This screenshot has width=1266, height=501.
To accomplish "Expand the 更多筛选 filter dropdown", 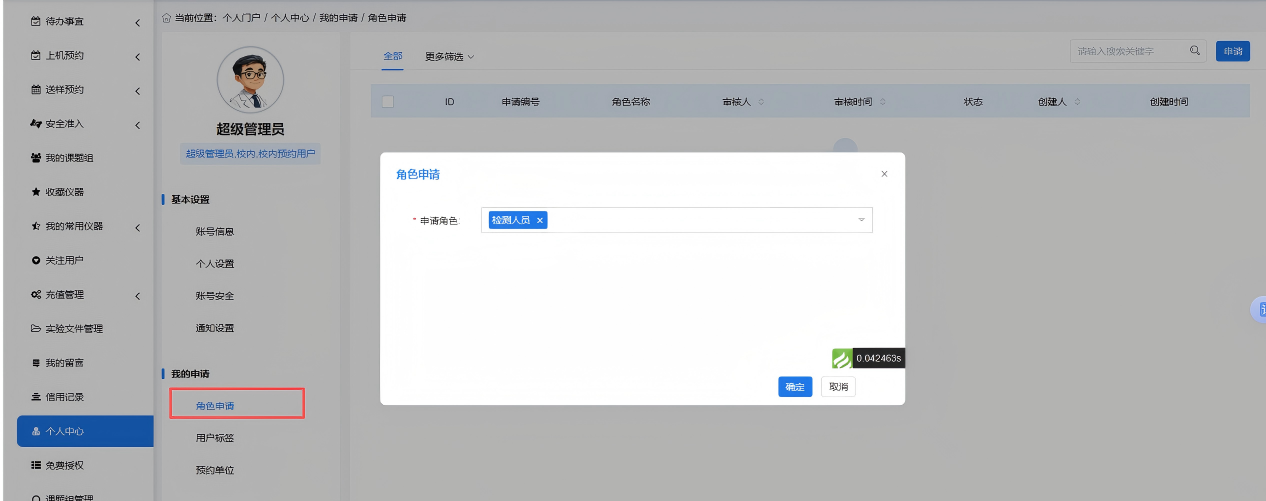I will click(x=449, y=57).
